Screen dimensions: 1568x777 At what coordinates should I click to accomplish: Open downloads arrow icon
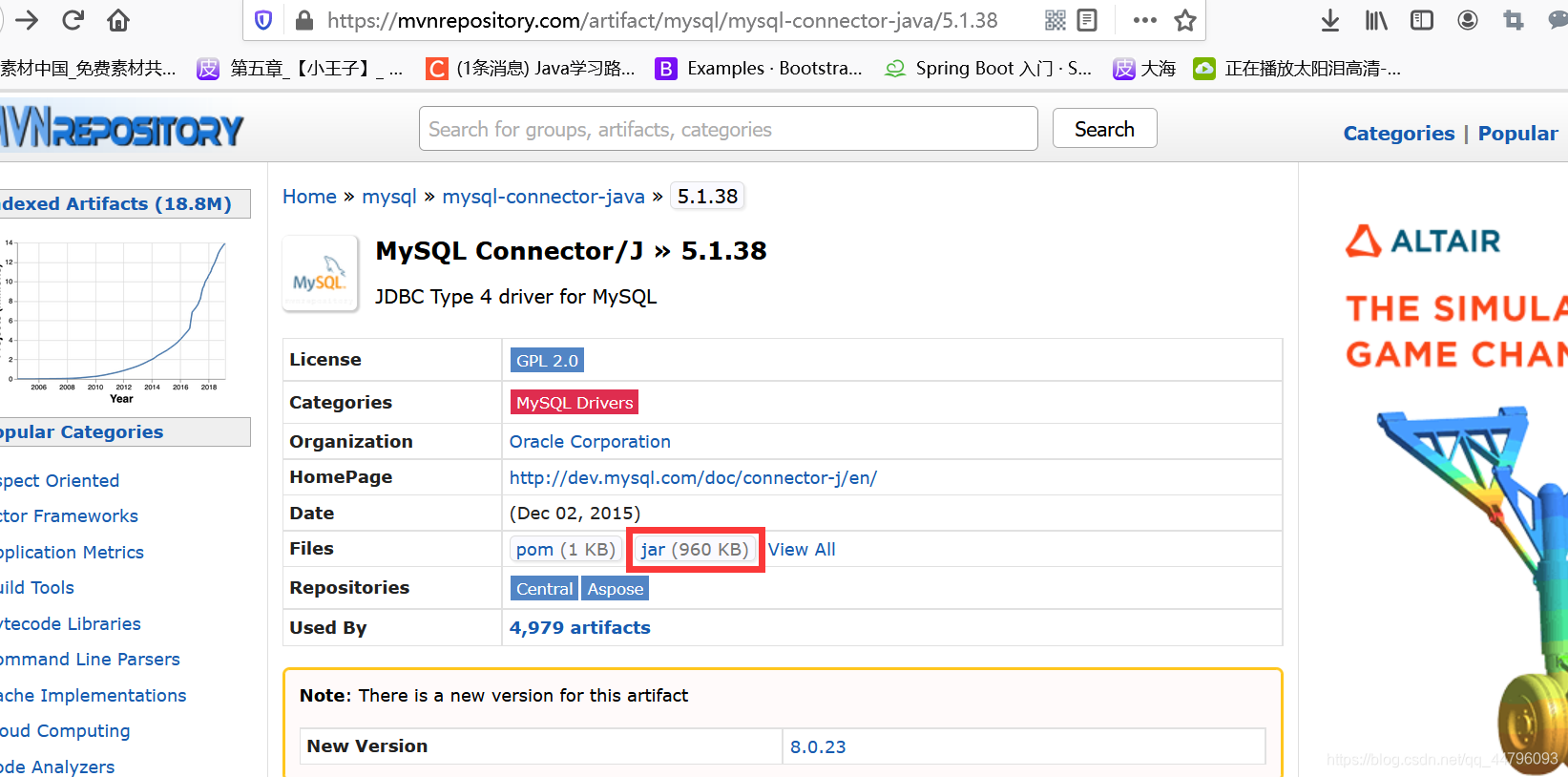(1330, 20)
